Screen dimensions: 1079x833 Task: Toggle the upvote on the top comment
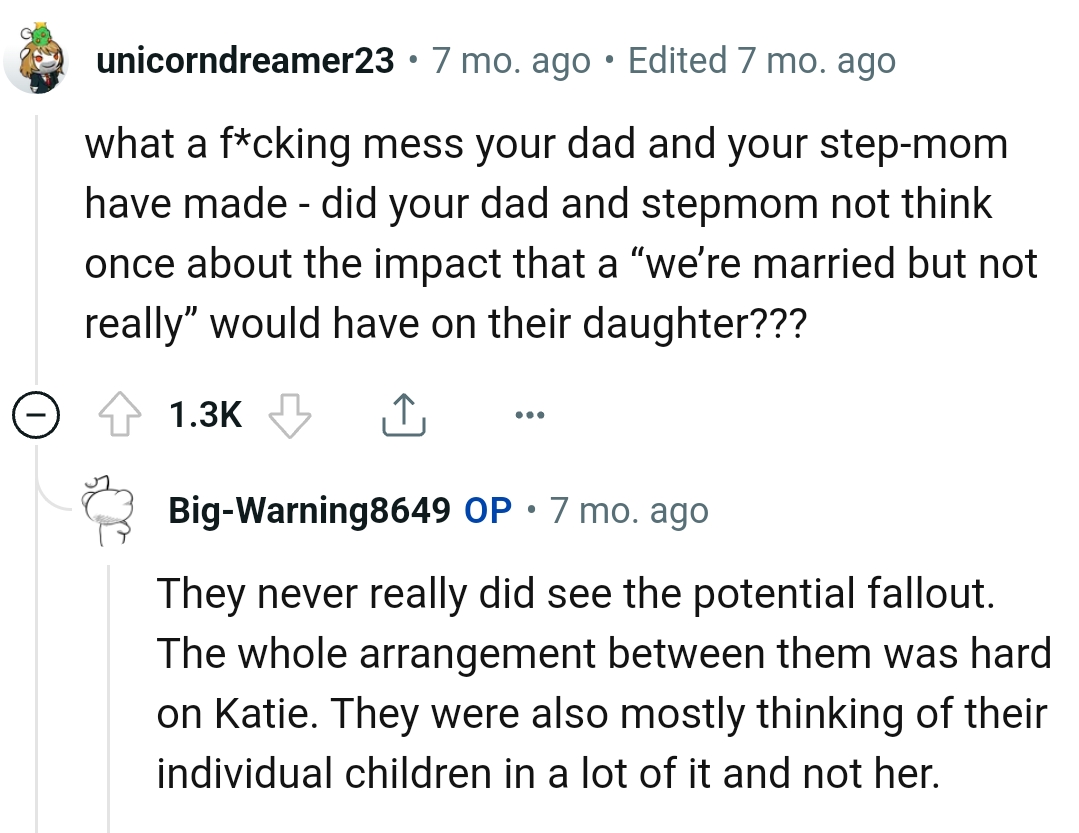click(120, 414)
